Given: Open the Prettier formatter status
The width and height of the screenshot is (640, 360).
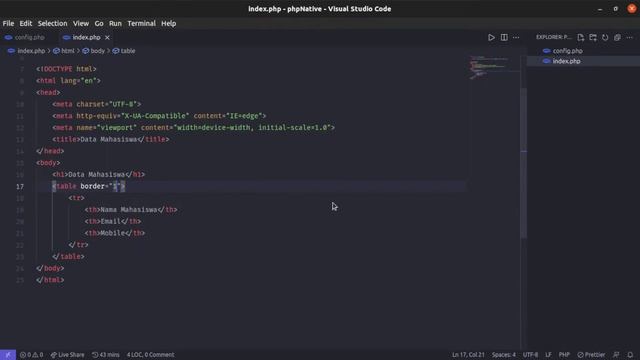Looking at the screenshot, I should click(591, 355).
